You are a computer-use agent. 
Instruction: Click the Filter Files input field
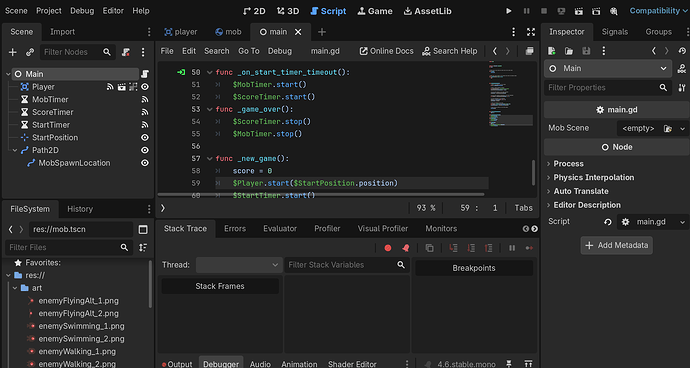tap(69, 247)
